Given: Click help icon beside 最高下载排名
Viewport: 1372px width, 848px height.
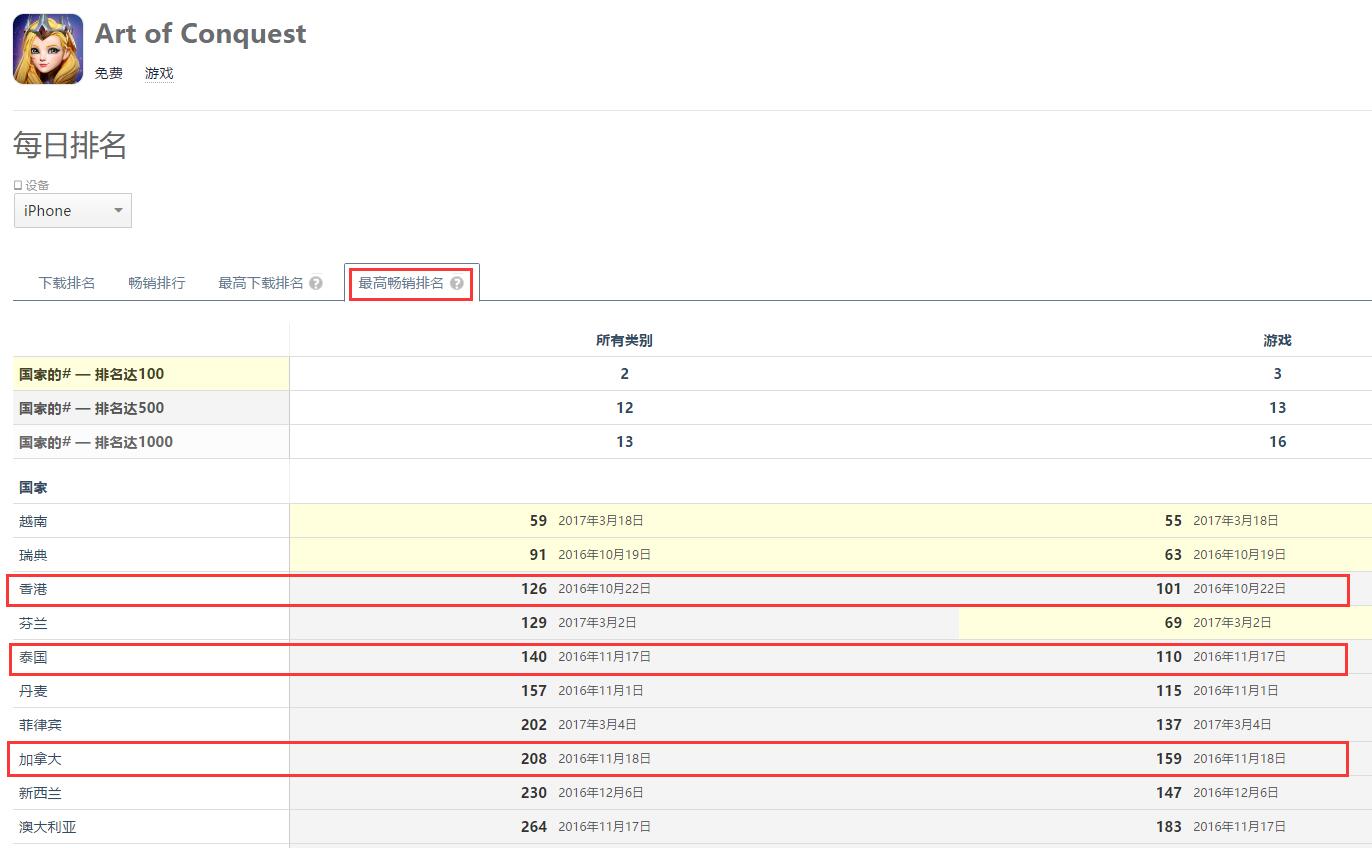Looking at the screenshot, I should 316,283.
